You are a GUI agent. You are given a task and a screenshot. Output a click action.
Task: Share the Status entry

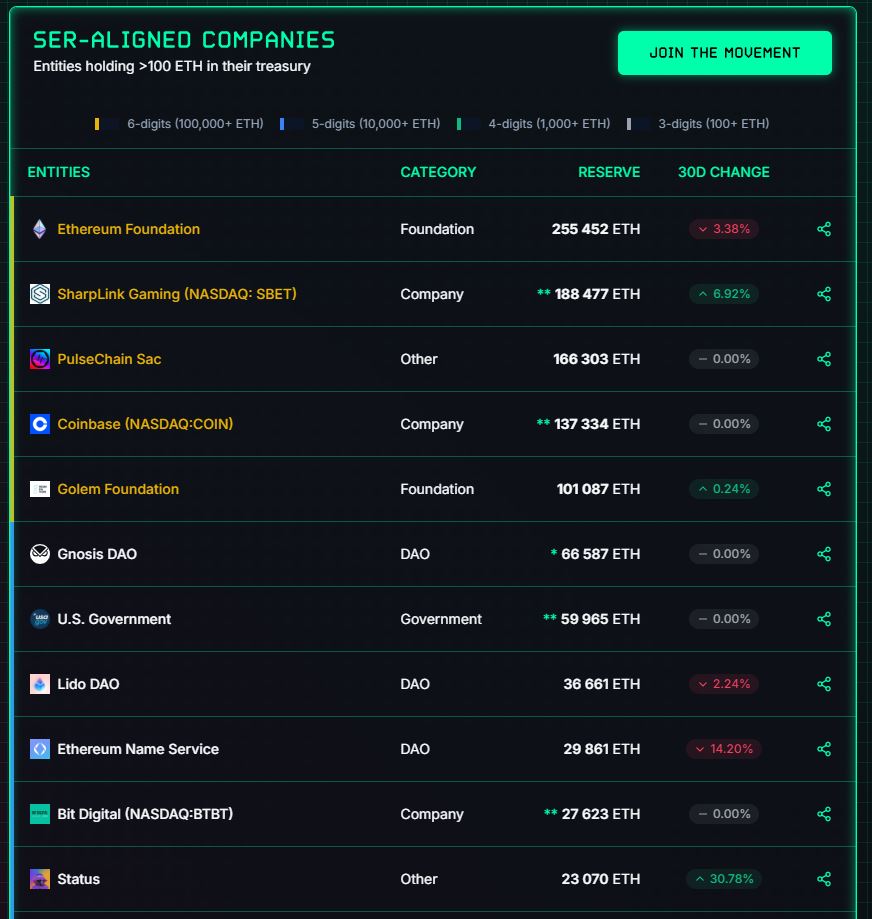pyautogui.click(x=824, y=879)
